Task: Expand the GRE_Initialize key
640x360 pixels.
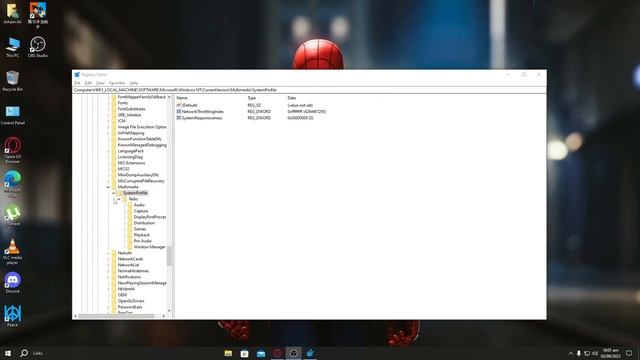Action: pyautogui.click(x=109, y=115)
